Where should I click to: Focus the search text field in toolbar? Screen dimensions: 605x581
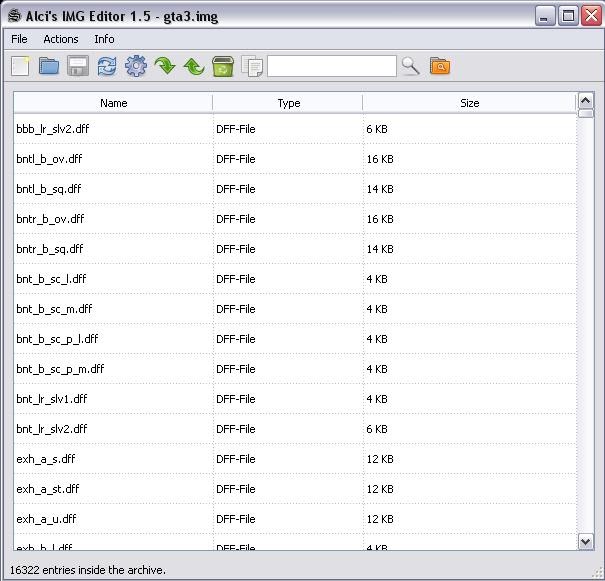click(332, 66)
